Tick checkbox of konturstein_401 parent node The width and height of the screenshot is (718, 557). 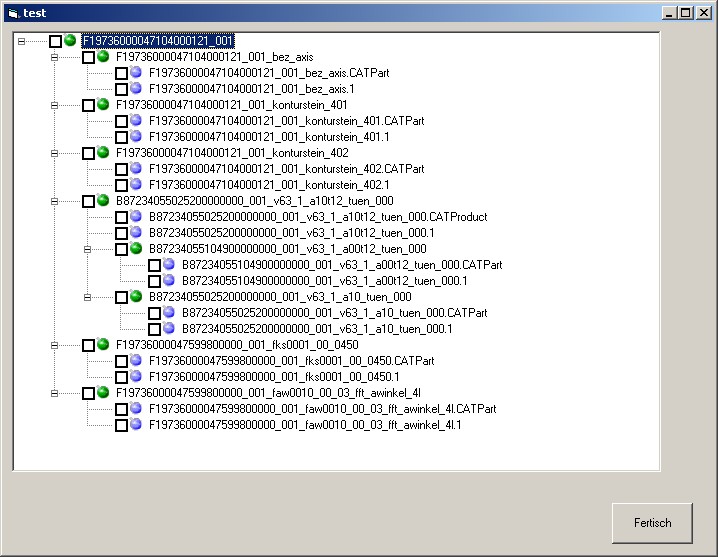pyautogui.click(x=88, y=105)
